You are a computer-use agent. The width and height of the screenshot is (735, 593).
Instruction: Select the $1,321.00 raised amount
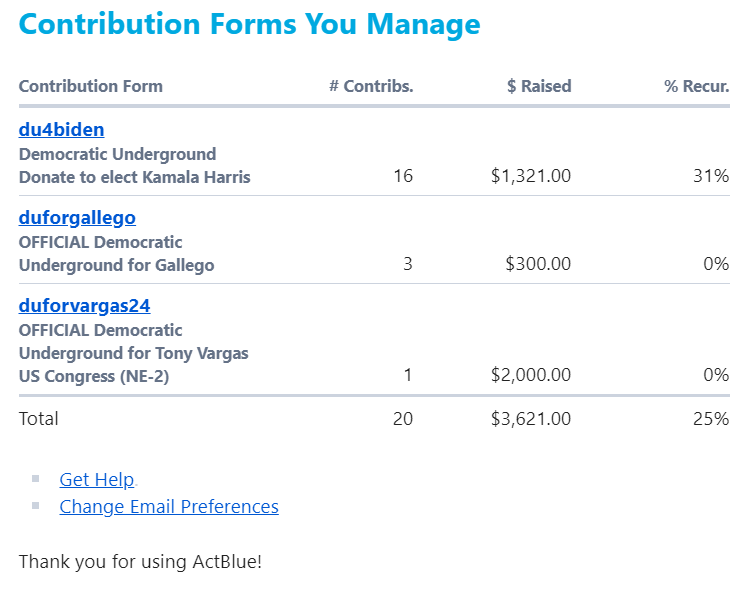[531, 176]
